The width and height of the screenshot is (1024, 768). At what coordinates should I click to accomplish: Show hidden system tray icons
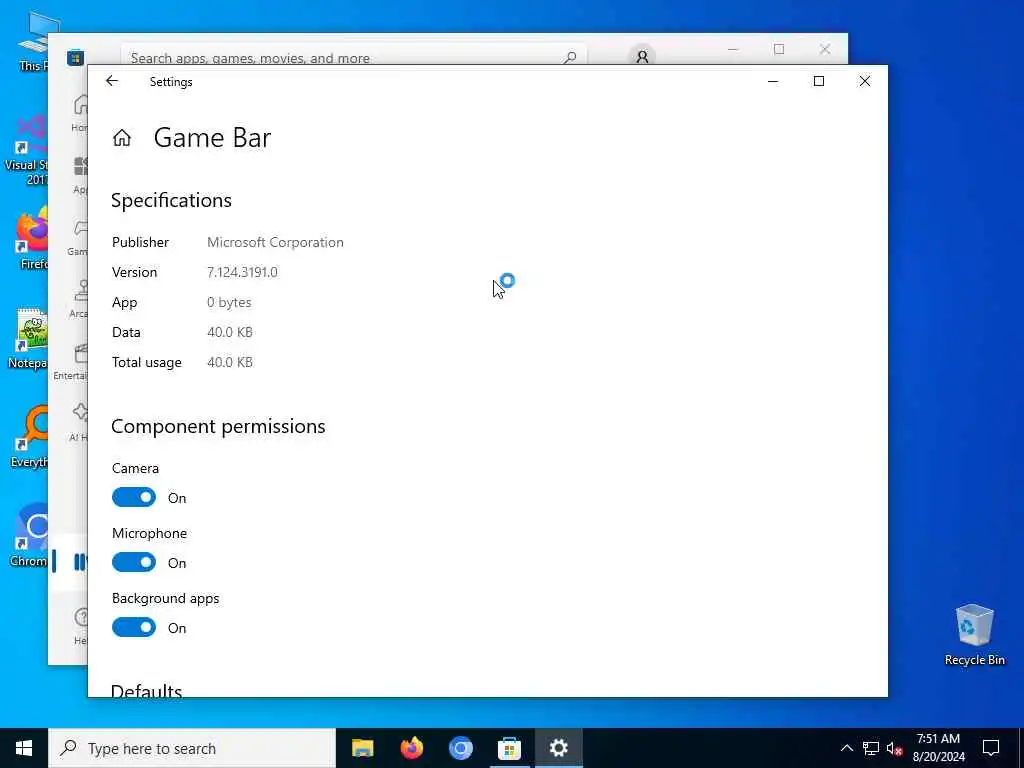[x=846, y=748]
